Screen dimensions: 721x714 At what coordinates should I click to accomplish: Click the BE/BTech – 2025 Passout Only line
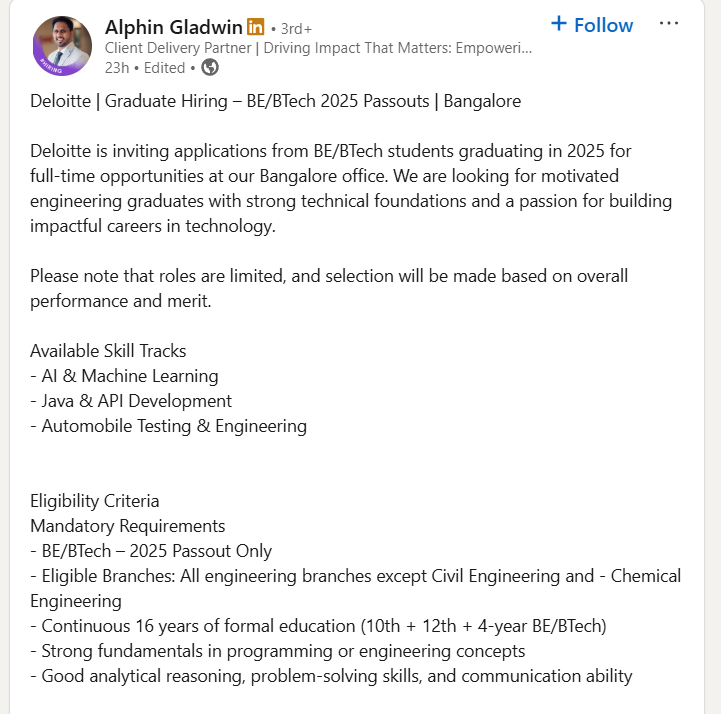click(151, 551)
